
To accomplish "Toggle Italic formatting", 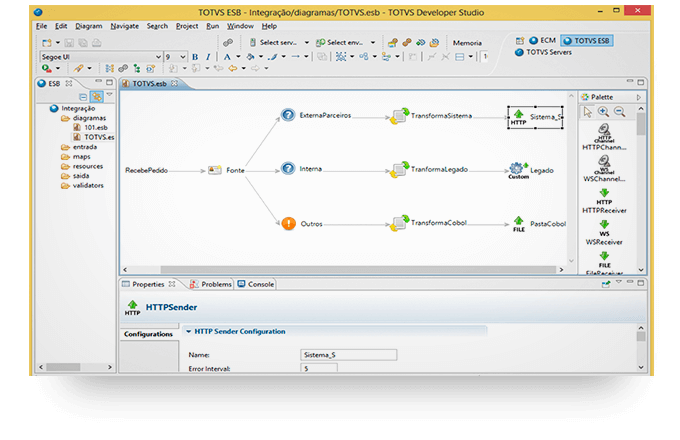I will pos(208,57).
